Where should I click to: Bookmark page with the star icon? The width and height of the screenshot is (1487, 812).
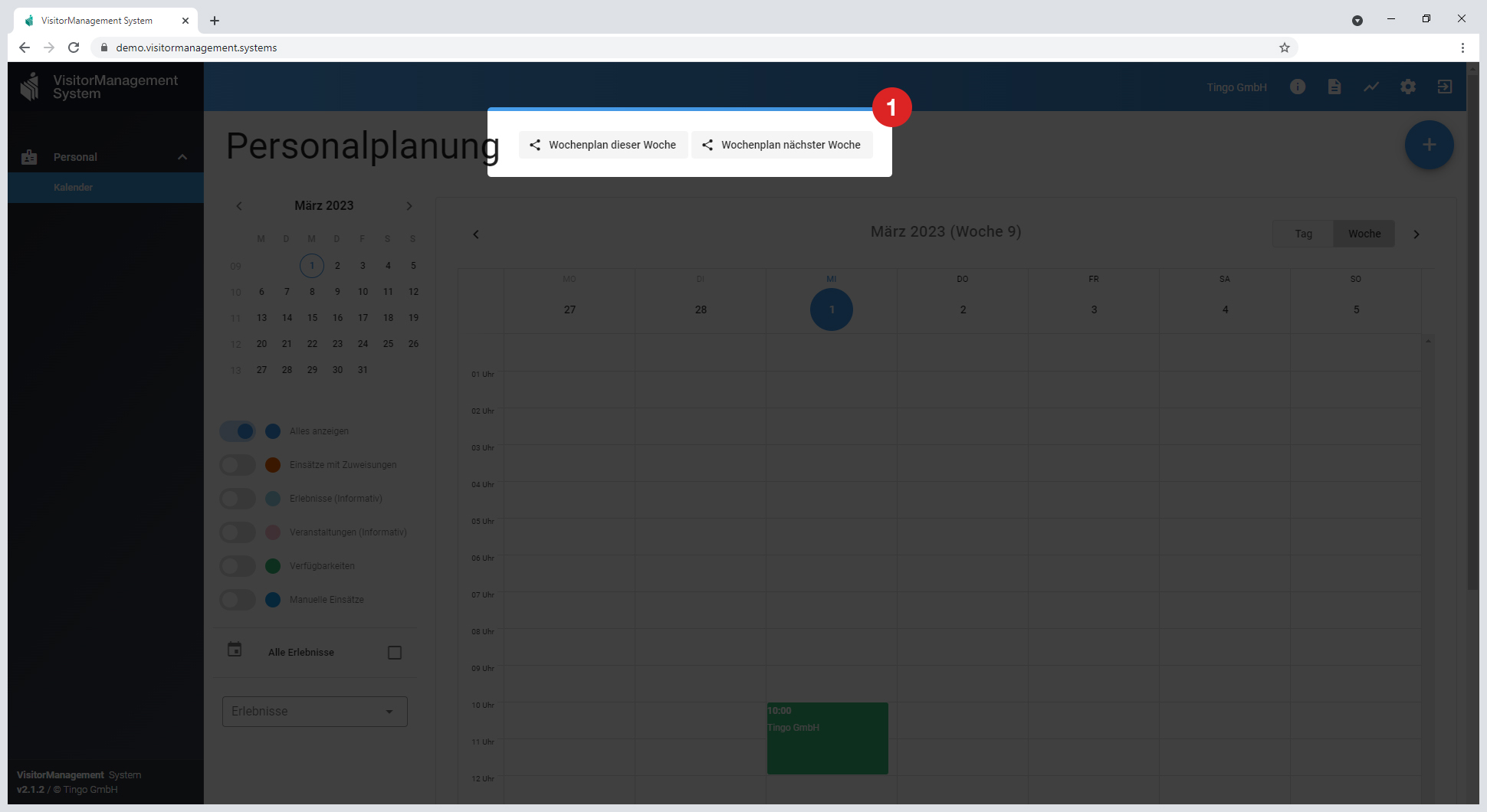coord(1285,47)
